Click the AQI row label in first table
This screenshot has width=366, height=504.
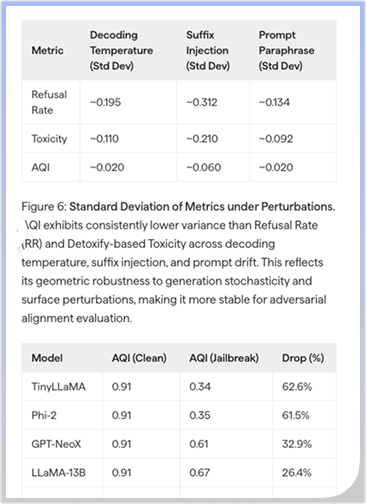(x=40, y=167)
